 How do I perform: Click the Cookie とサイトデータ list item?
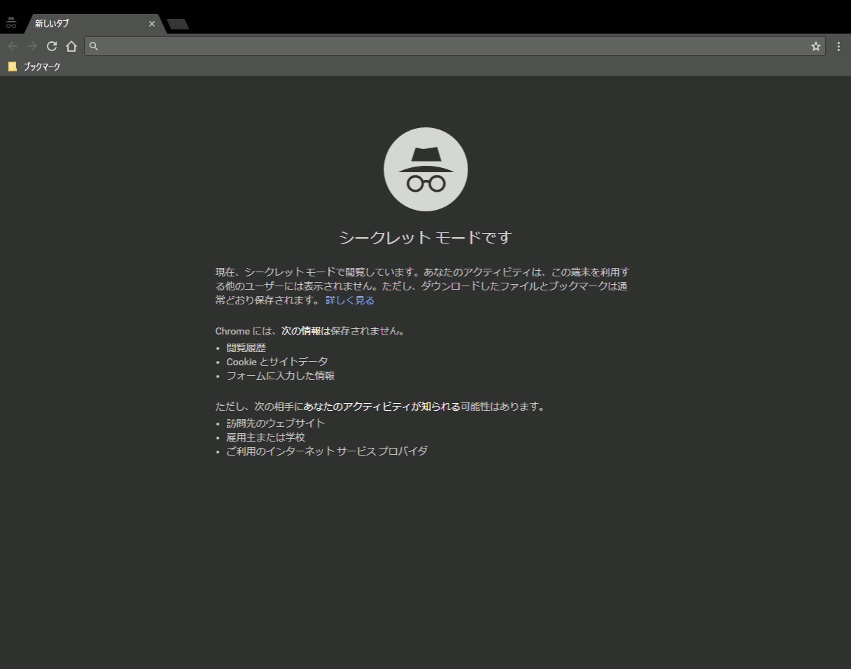277,362
